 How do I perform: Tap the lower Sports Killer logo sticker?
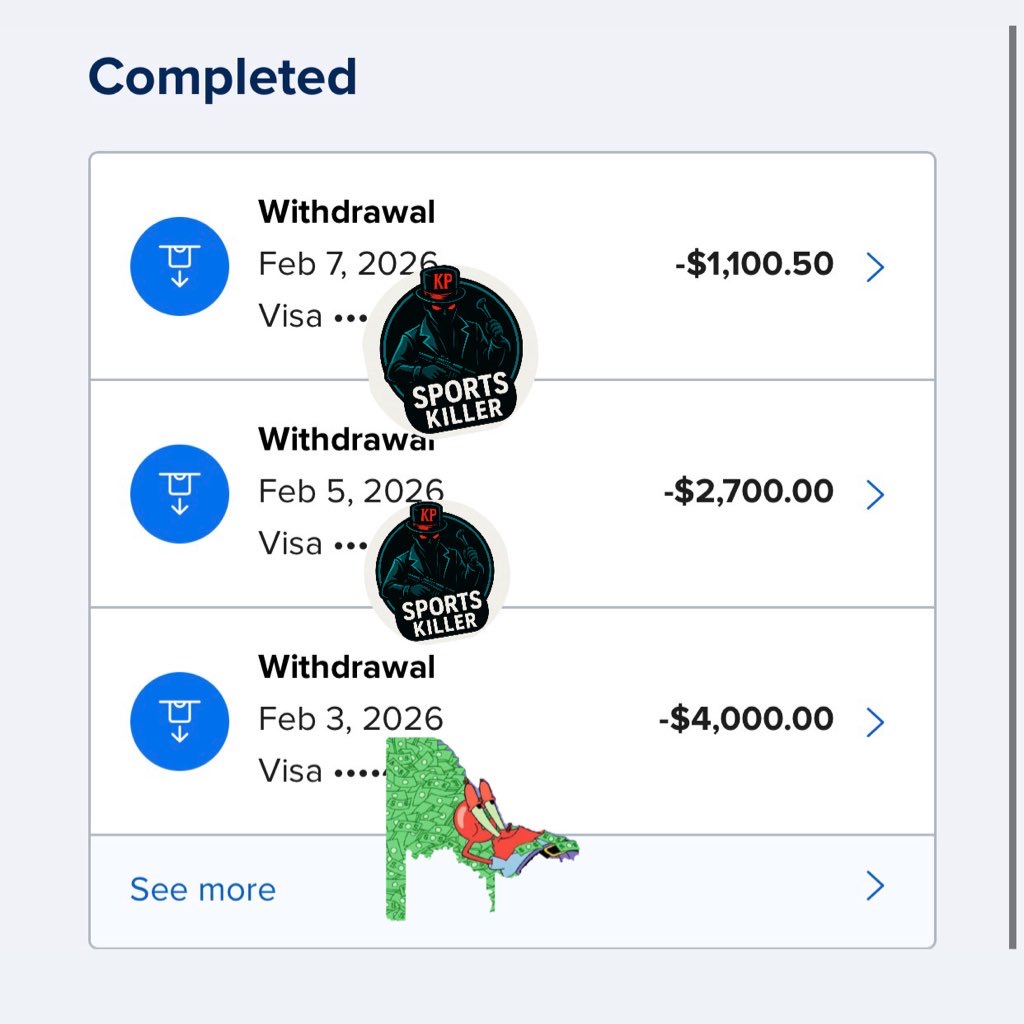point(438,572)
